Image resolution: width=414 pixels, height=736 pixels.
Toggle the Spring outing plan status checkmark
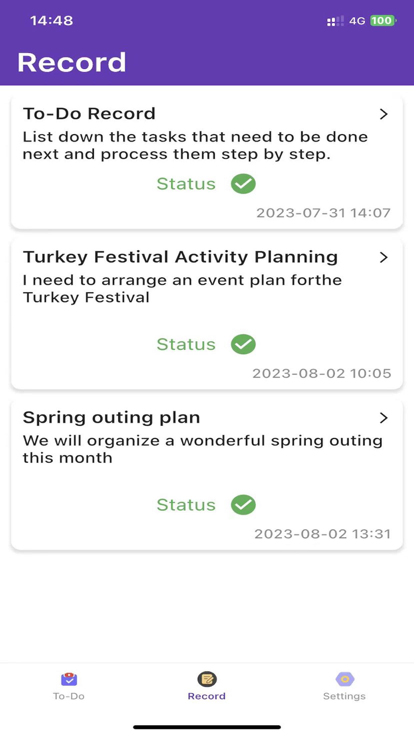click(243, 505)
